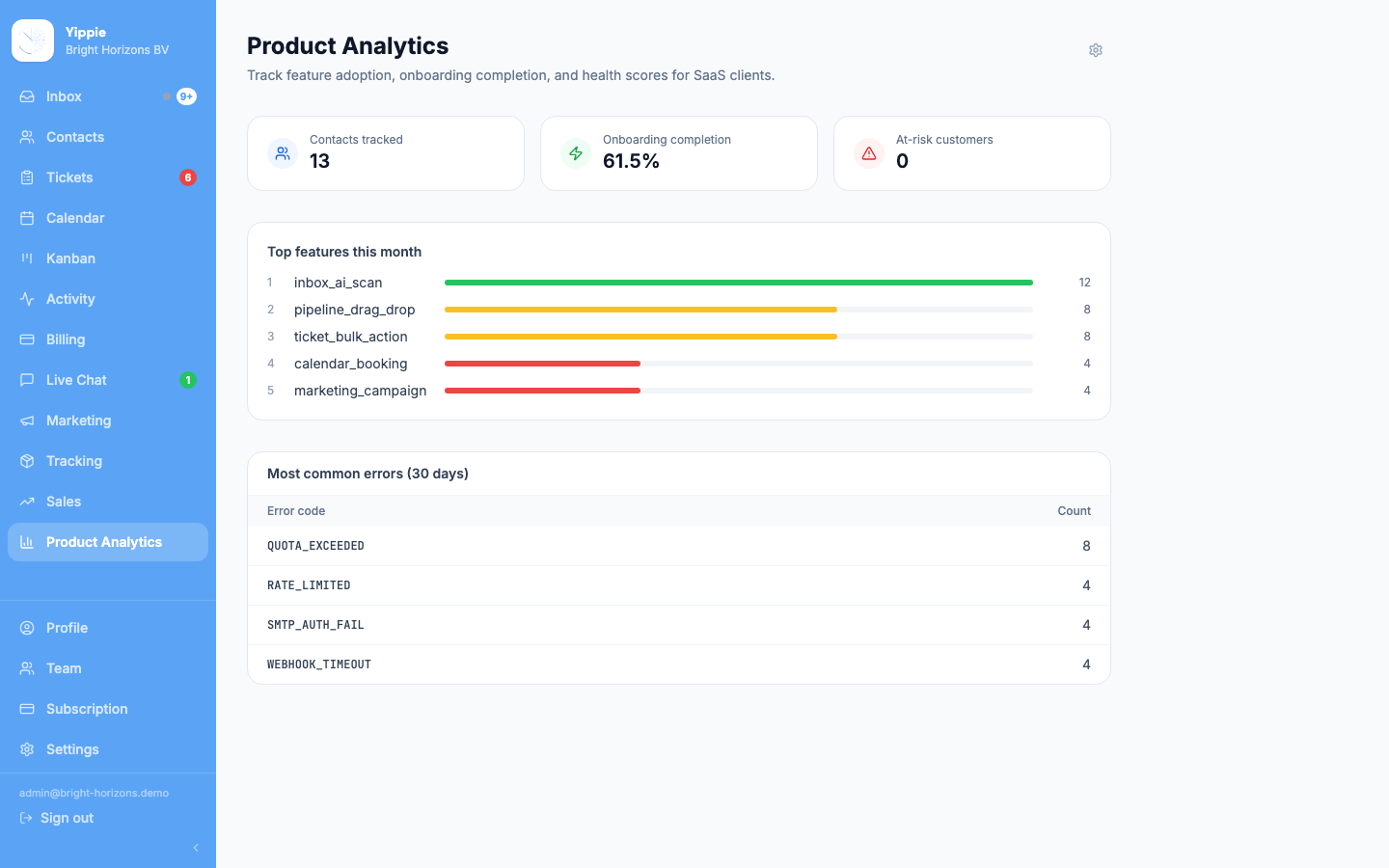
Task: Click the Contacts tracked value 13
Action: [319, 161]
